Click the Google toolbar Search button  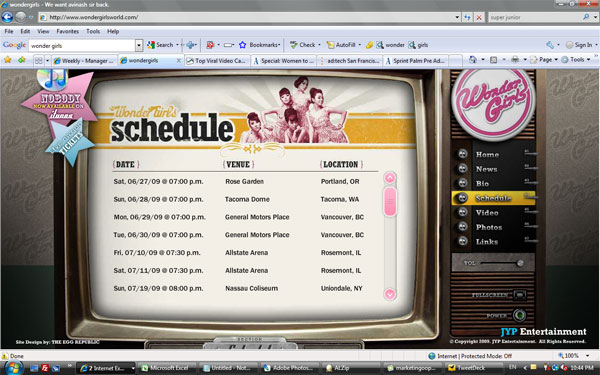tap(161, 45)
